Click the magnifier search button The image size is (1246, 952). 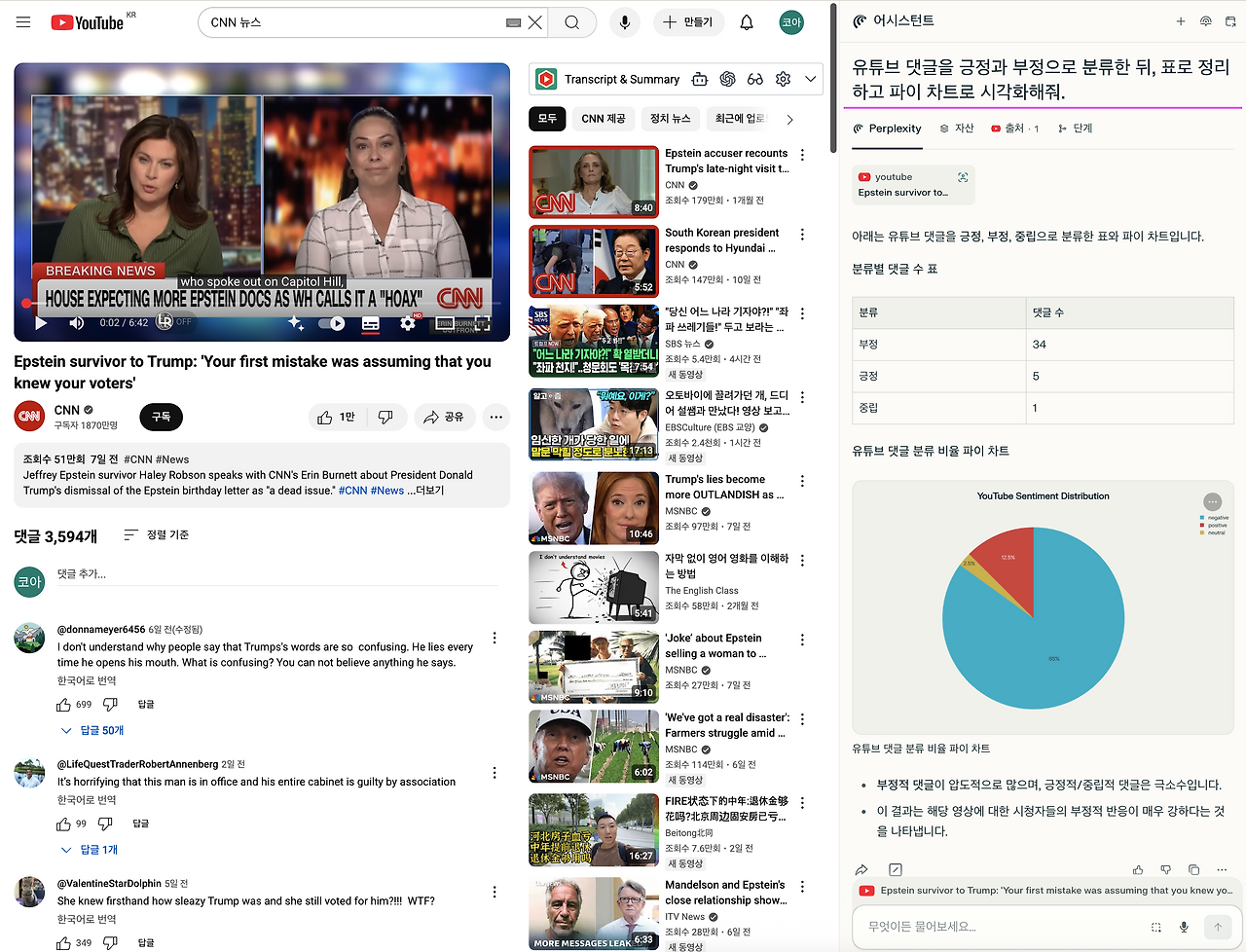(572, 22)
